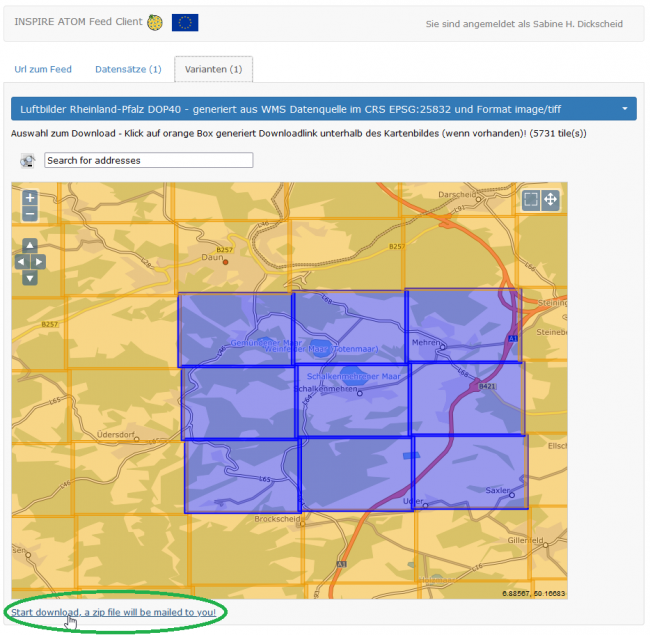Viewport: 650px width, 635px height.
Task: Click the Brockscheid label on map
Action: point(277,519)
